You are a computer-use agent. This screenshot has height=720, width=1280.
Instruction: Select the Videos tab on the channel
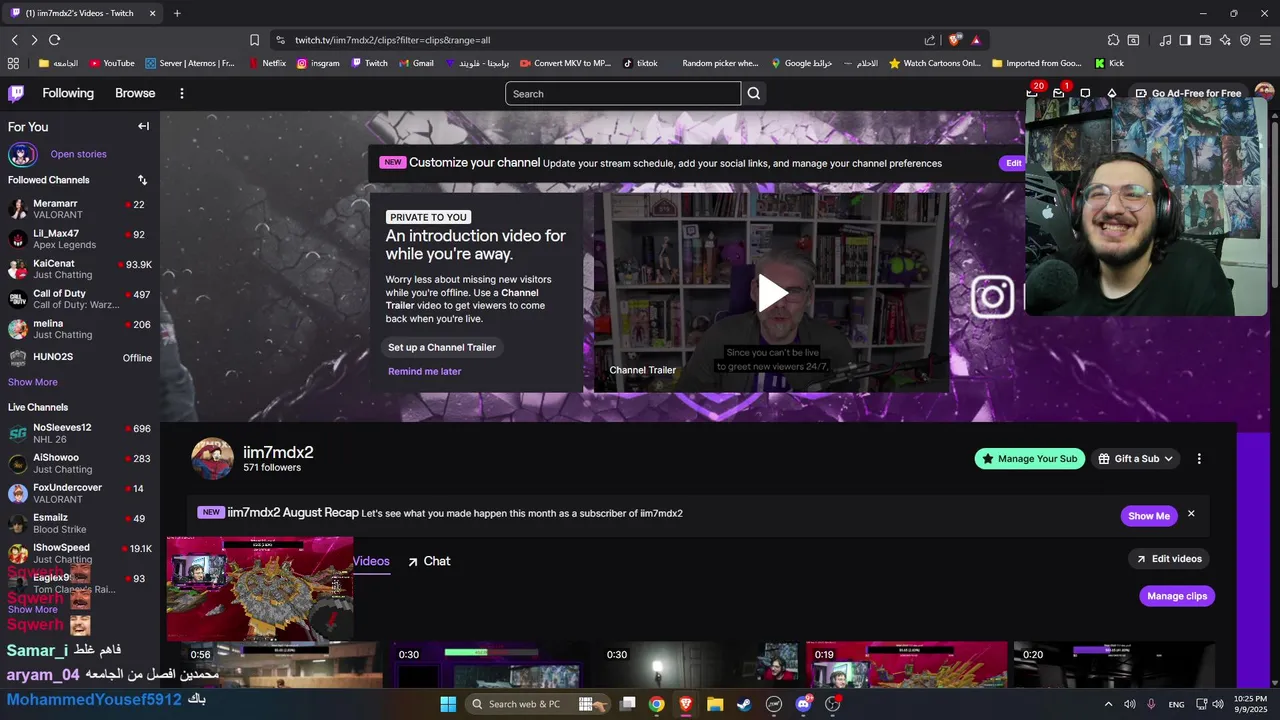(x=371, y=561)
